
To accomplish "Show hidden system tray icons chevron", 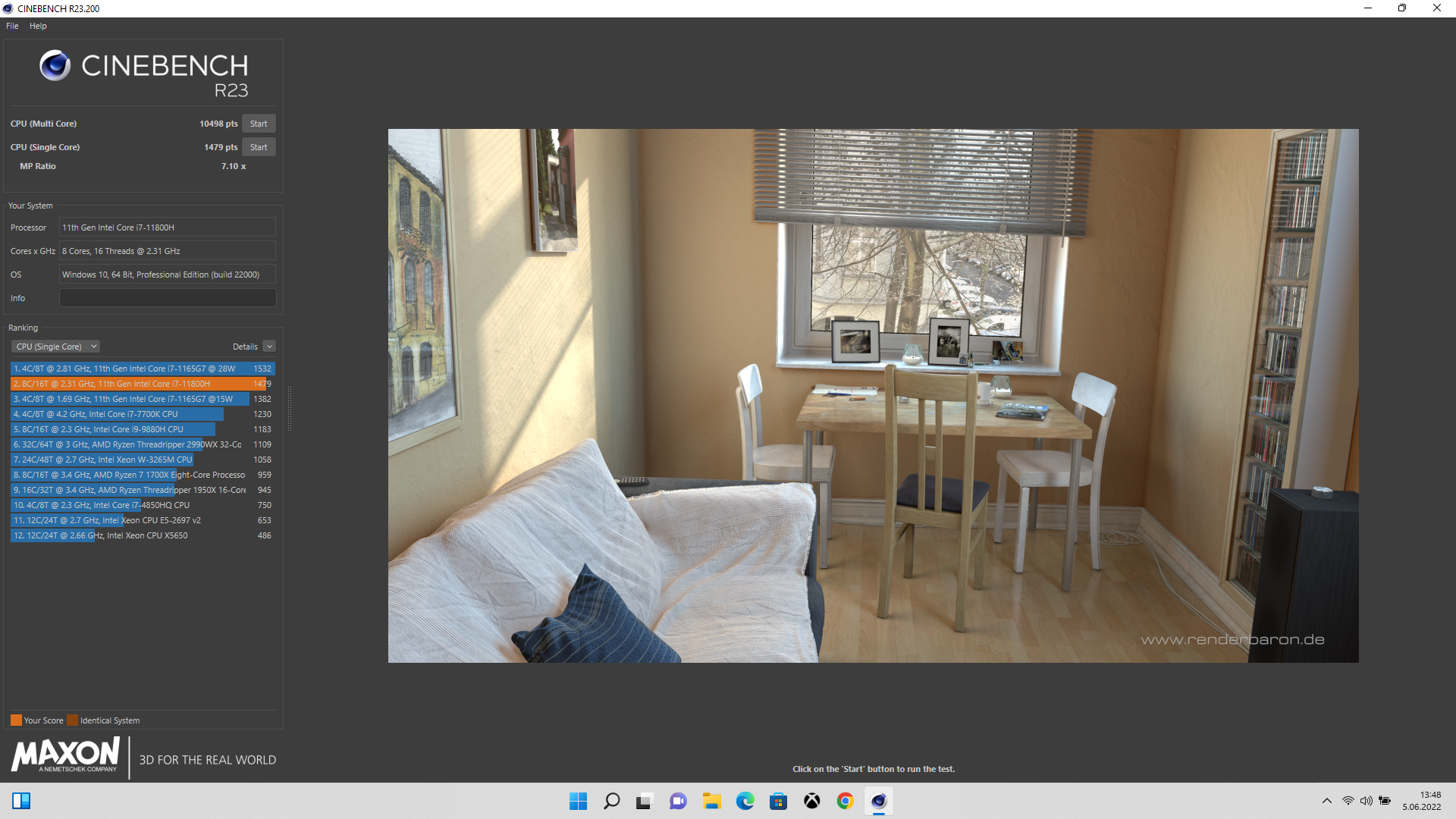I will [1326, 801].
